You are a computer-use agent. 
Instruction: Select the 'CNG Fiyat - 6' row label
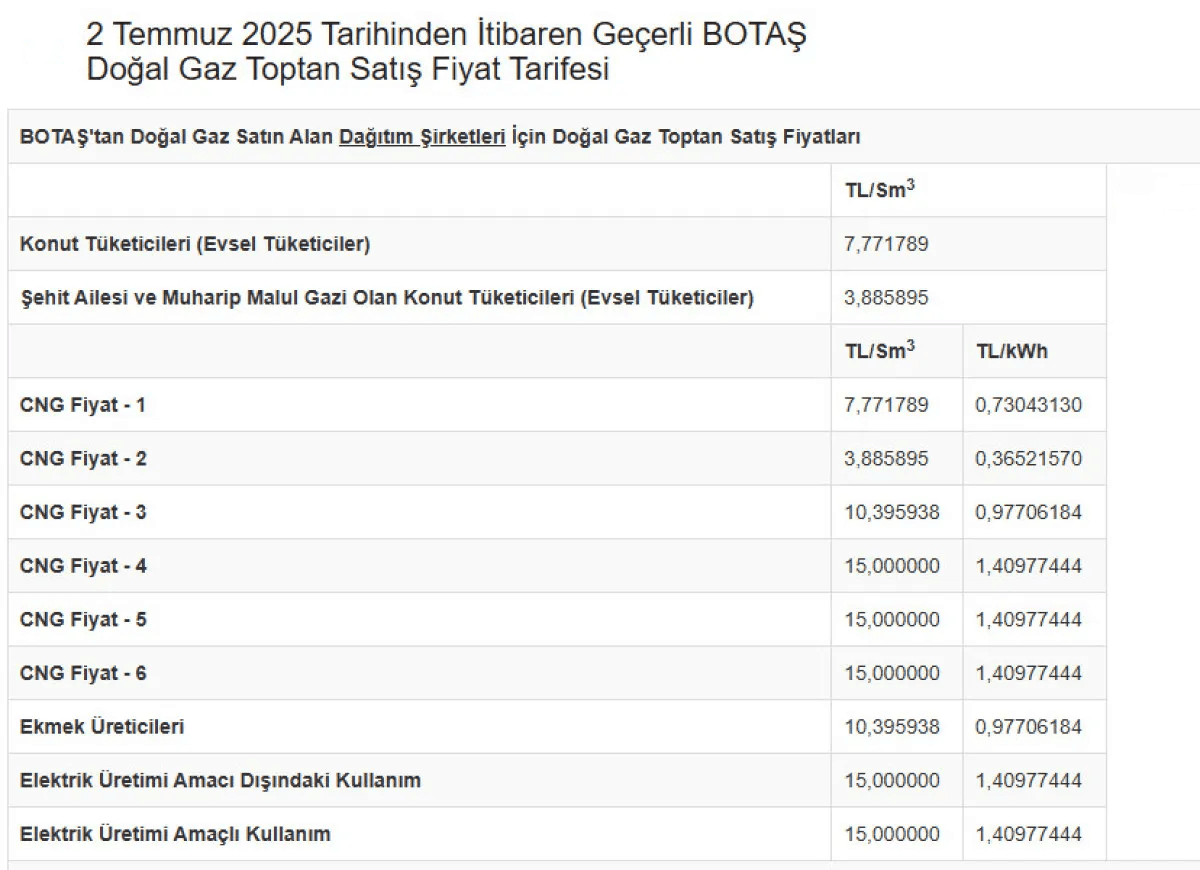coord(83,673)
